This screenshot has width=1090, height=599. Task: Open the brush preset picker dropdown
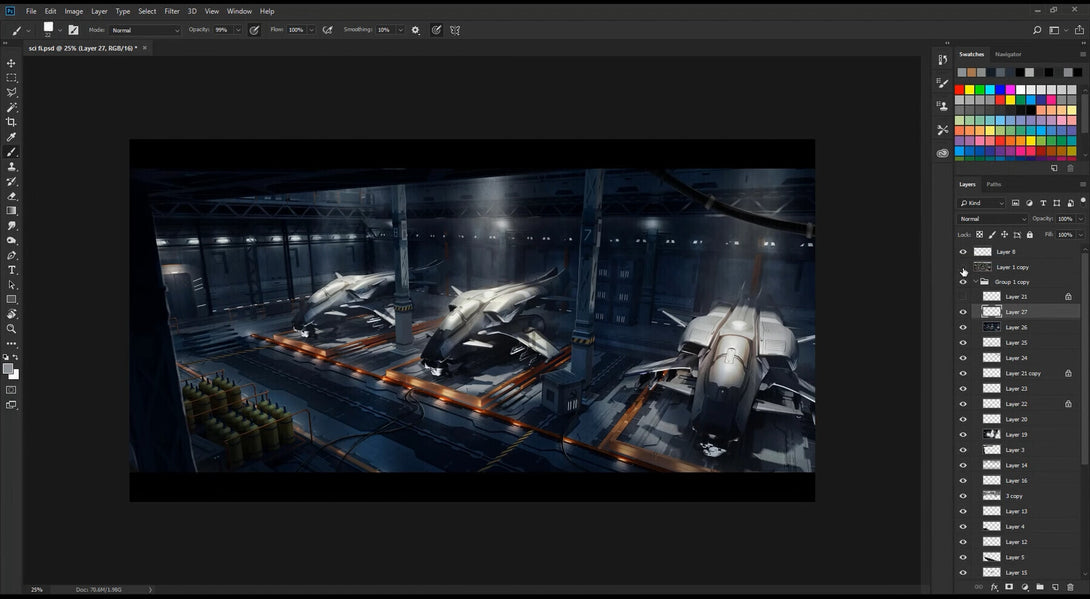tap(60, 31)
